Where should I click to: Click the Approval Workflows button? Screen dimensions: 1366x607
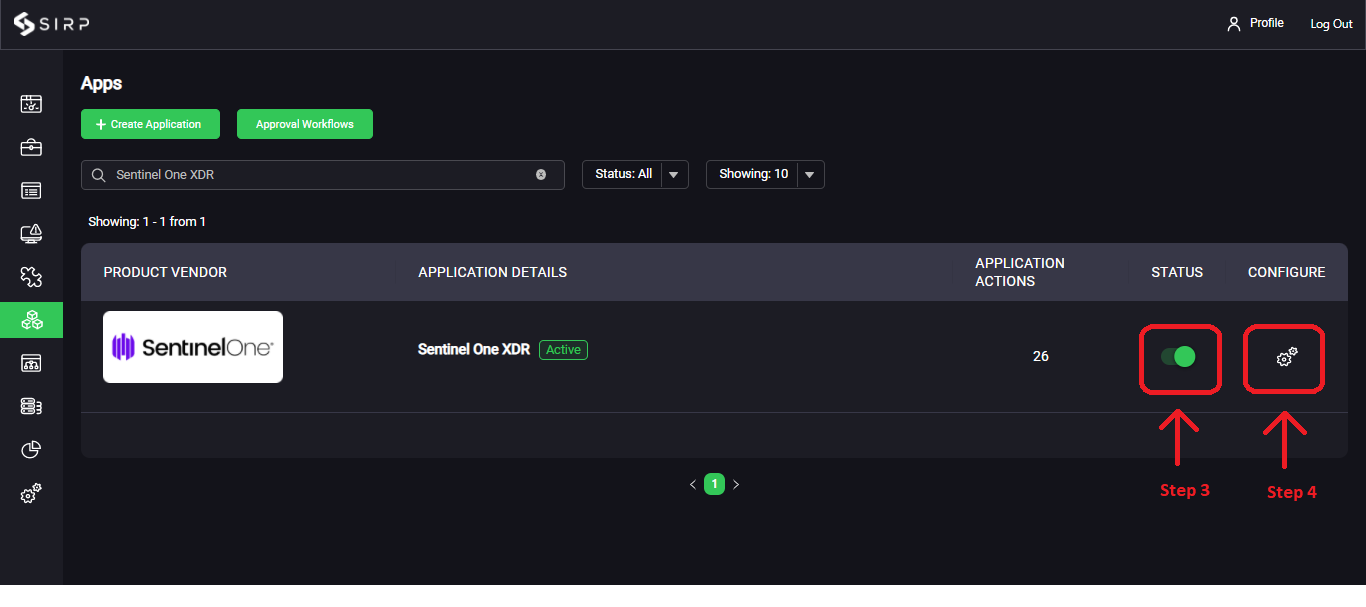305,124
